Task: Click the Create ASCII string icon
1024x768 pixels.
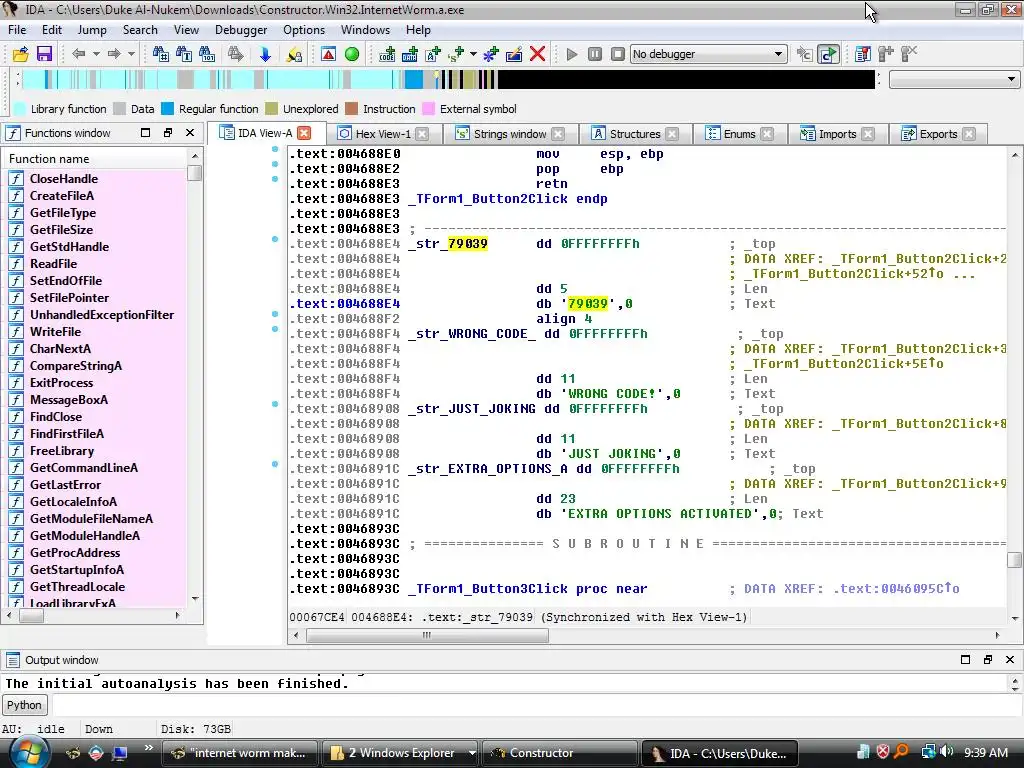Action: pos(433,54)
